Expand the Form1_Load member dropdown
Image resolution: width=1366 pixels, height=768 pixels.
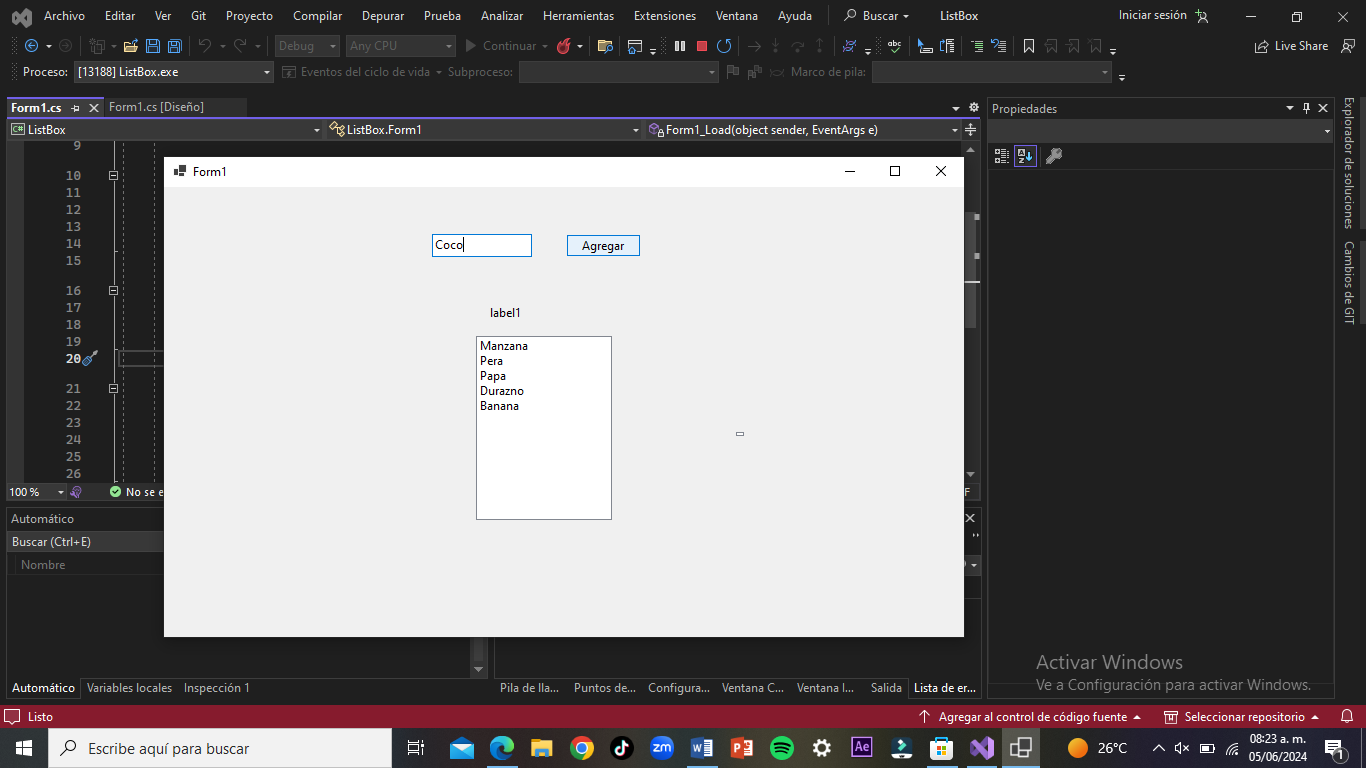[x=954, y=130]
